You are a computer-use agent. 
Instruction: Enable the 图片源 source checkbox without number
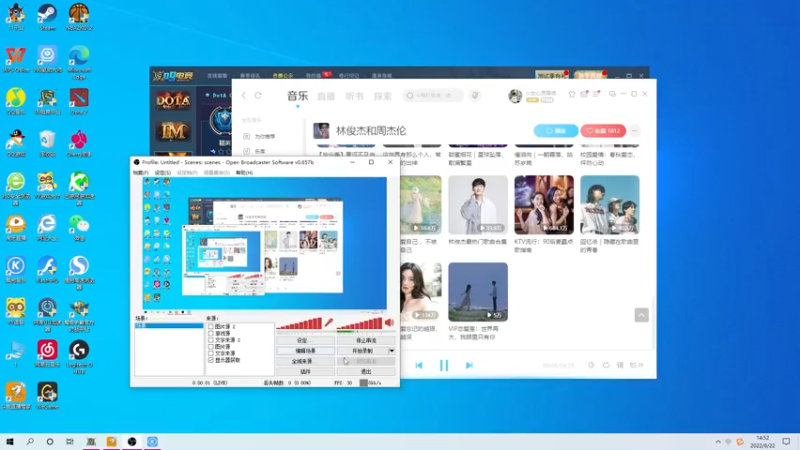click(x=211, y=346)
